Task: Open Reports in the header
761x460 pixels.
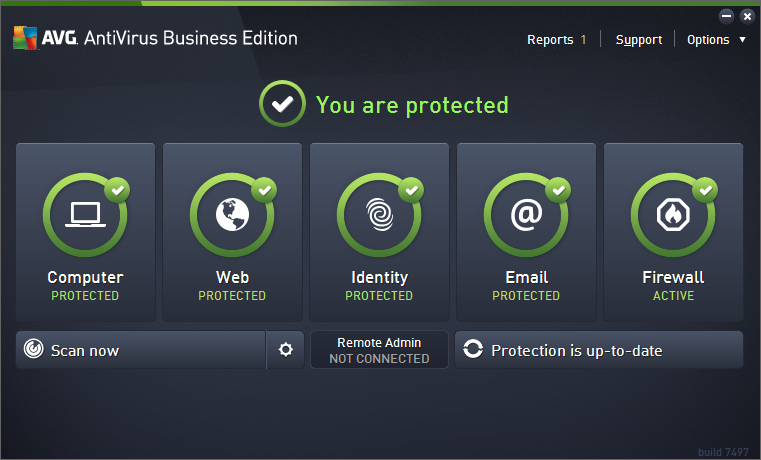Action: click(550, 40)
